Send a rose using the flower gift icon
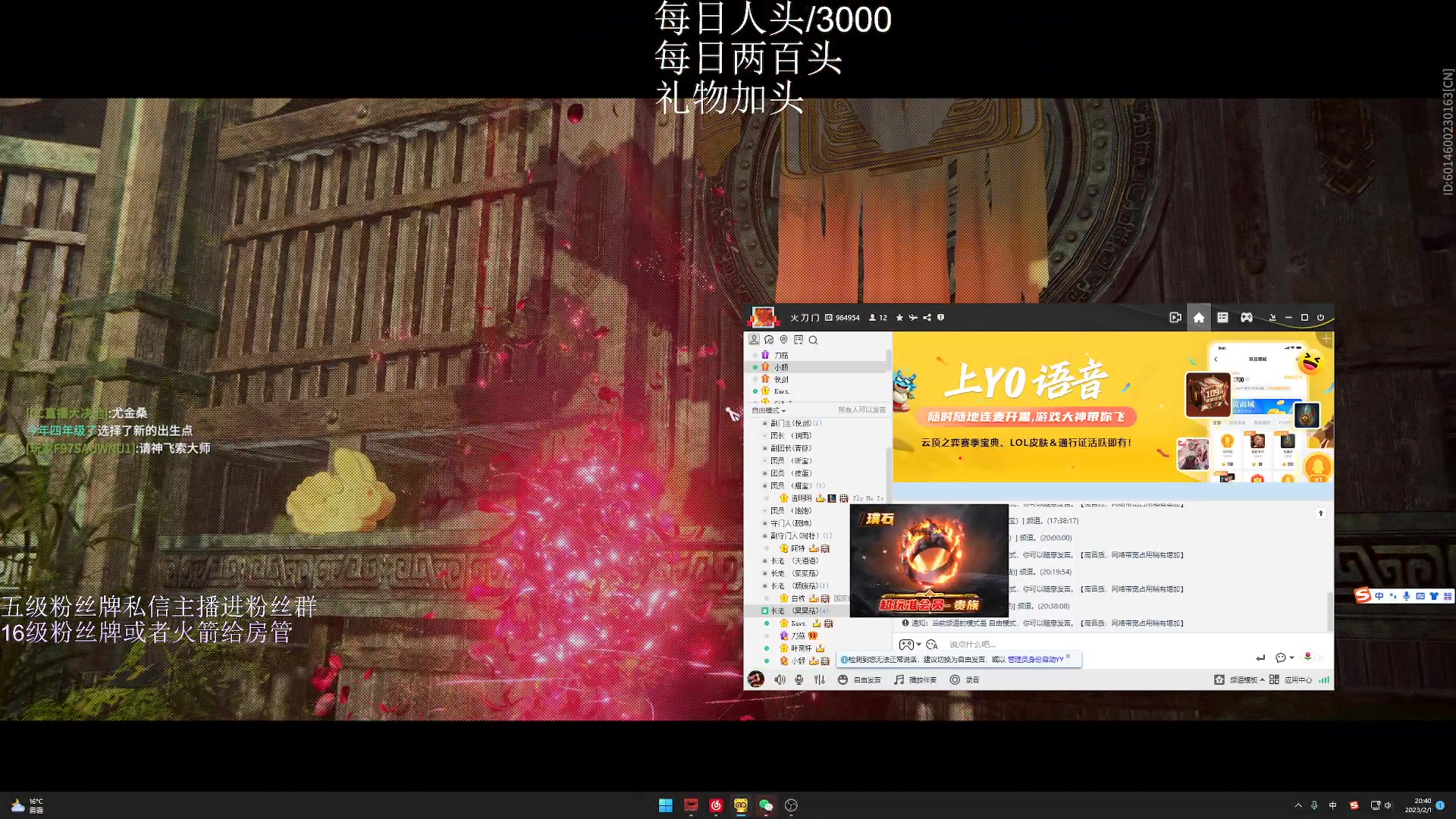1456x819 pixels. click(1308, 657)
